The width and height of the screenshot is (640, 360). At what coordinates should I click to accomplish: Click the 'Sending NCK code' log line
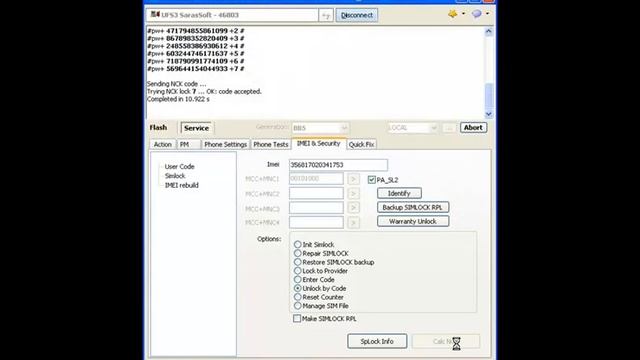[x=176, y=84]
